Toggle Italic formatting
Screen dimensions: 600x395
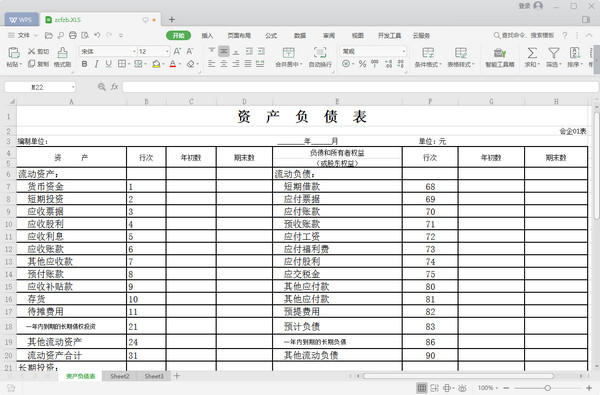pos(96,64)
